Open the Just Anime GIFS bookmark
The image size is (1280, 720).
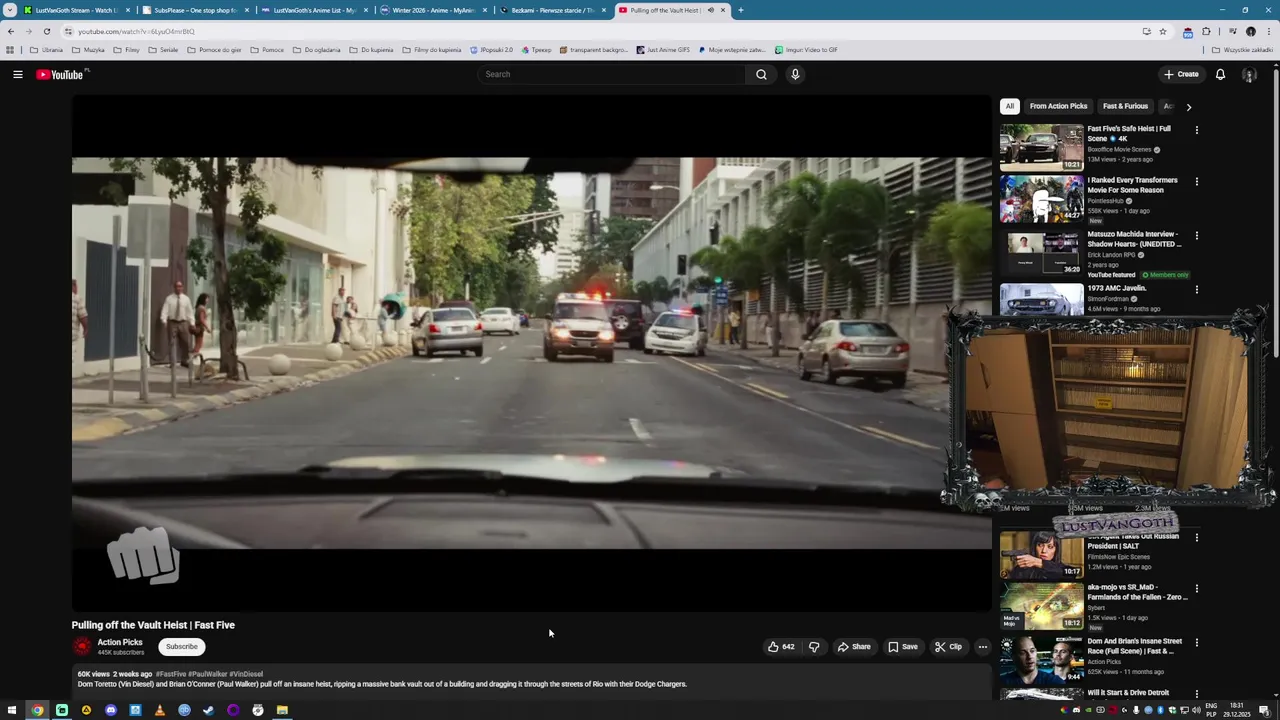pyautogui.click(x=663, y=50)
